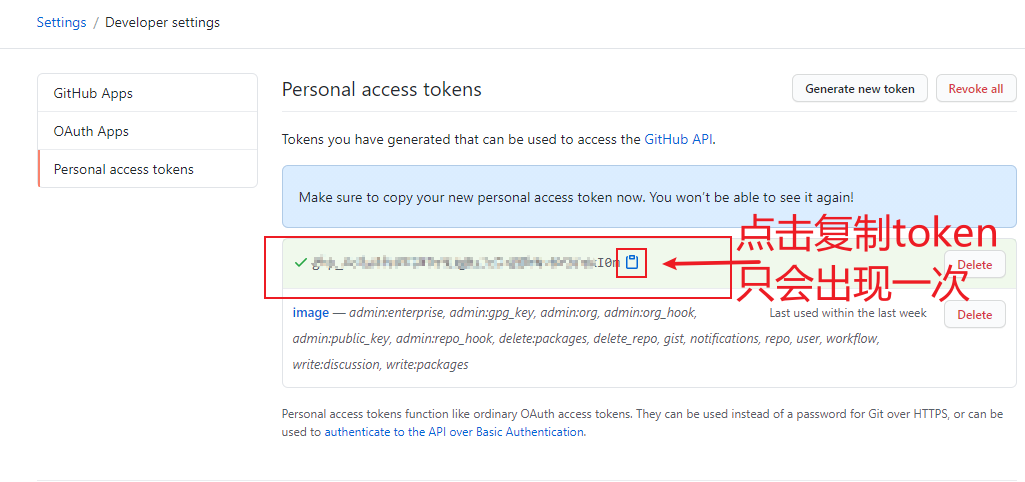1025x482 pixels.
Task: Copy the token with the clipboard icon
Action: pyautogui.click(x=631, y=263)
